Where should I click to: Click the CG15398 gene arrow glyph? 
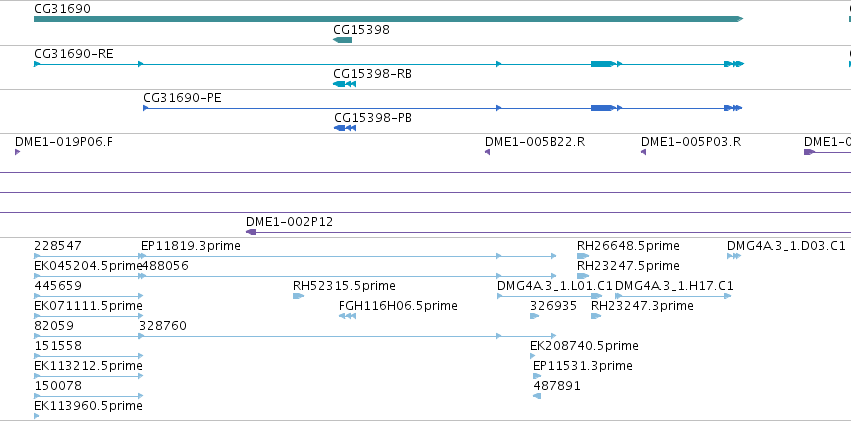click(x=342, y=40)
